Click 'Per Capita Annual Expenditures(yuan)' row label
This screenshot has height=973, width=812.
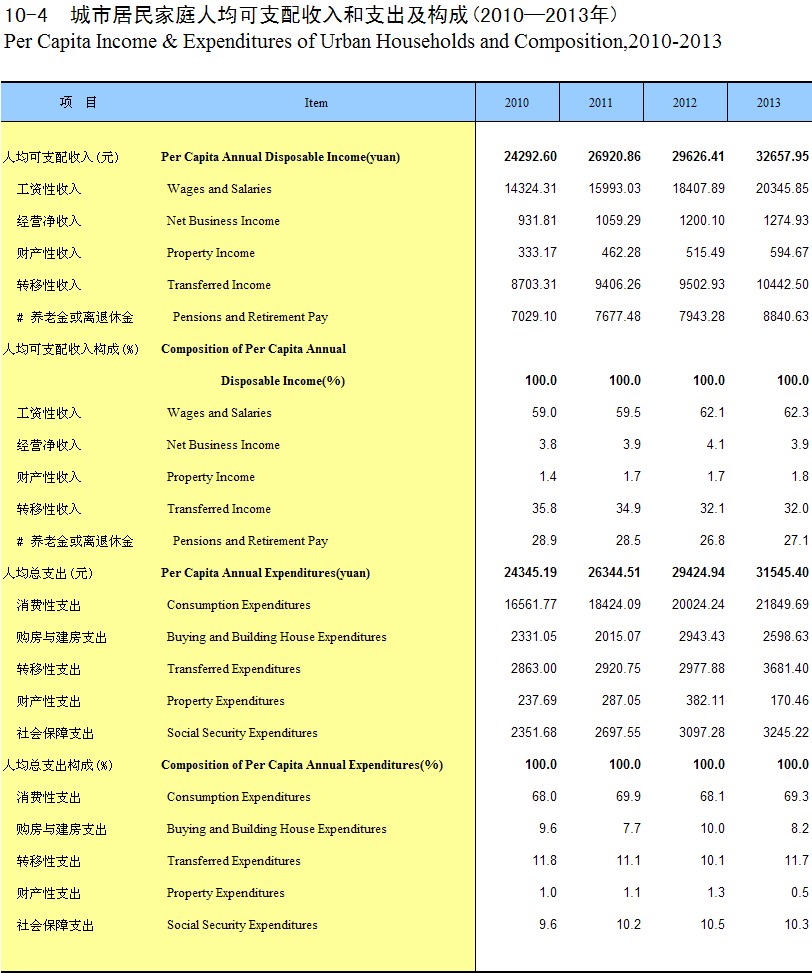click(x=265, y=573)
